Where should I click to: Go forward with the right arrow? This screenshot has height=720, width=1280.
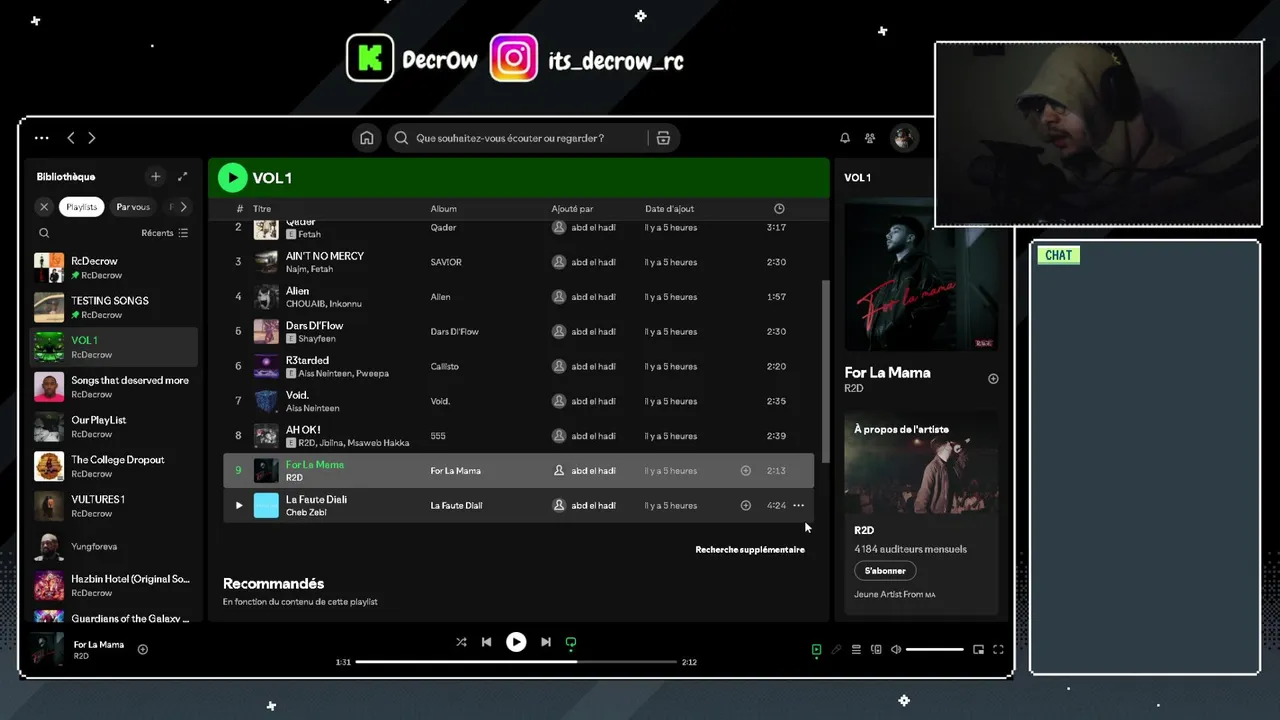coord(92,138)
